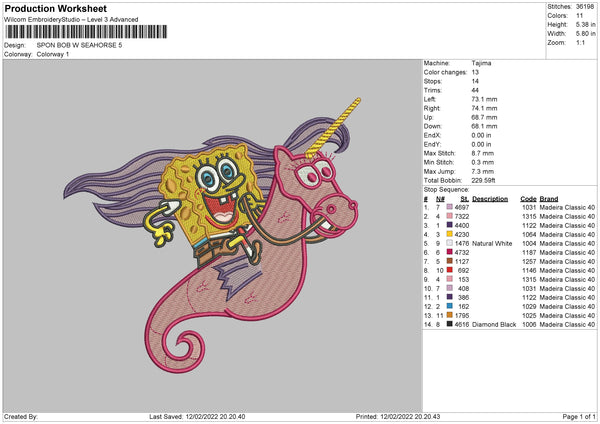Click the blue swatch in stop 12
The width and height of the screenshot is (600, 424).
tap(449, 306)
